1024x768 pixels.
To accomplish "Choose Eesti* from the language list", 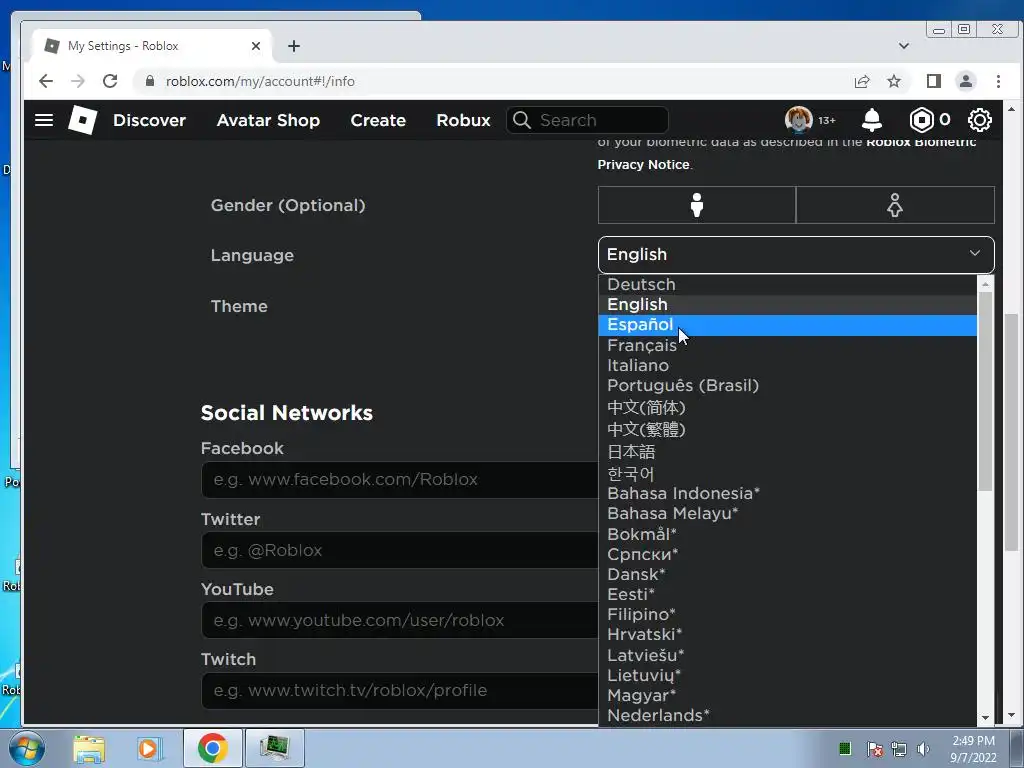I will click(788, 595).
